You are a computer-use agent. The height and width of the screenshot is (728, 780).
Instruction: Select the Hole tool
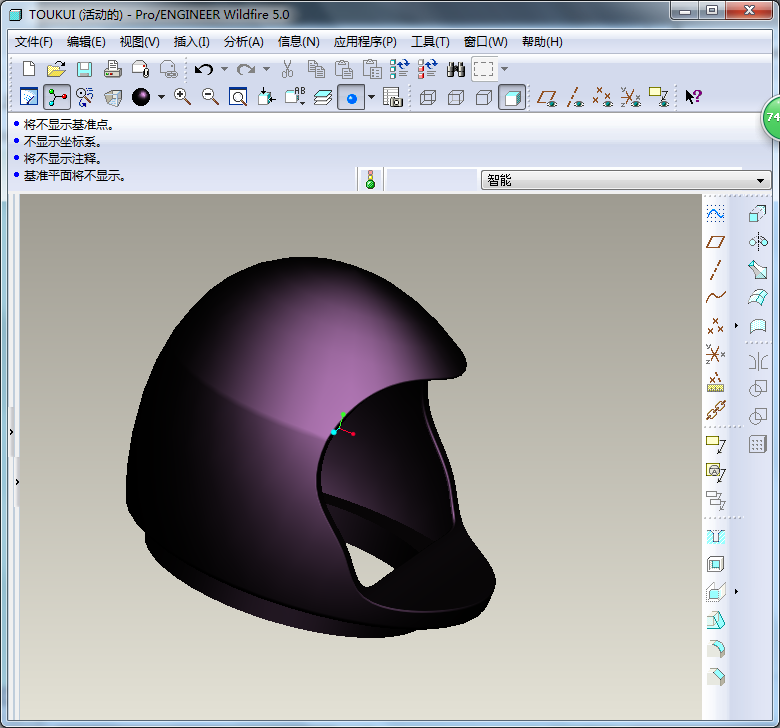[715, 536]
